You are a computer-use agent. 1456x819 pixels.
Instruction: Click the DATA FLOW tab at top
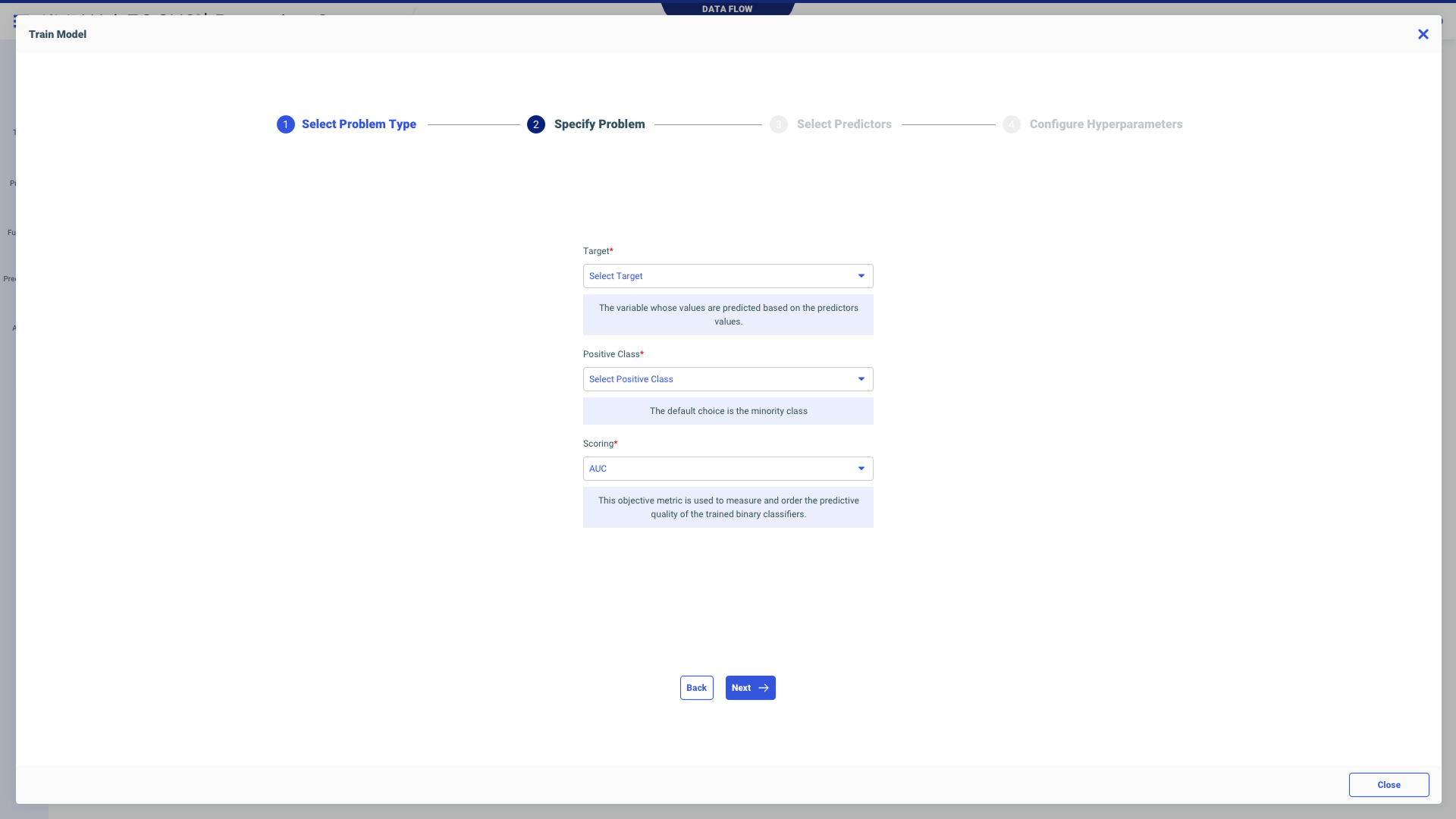(x=726, y=9)
